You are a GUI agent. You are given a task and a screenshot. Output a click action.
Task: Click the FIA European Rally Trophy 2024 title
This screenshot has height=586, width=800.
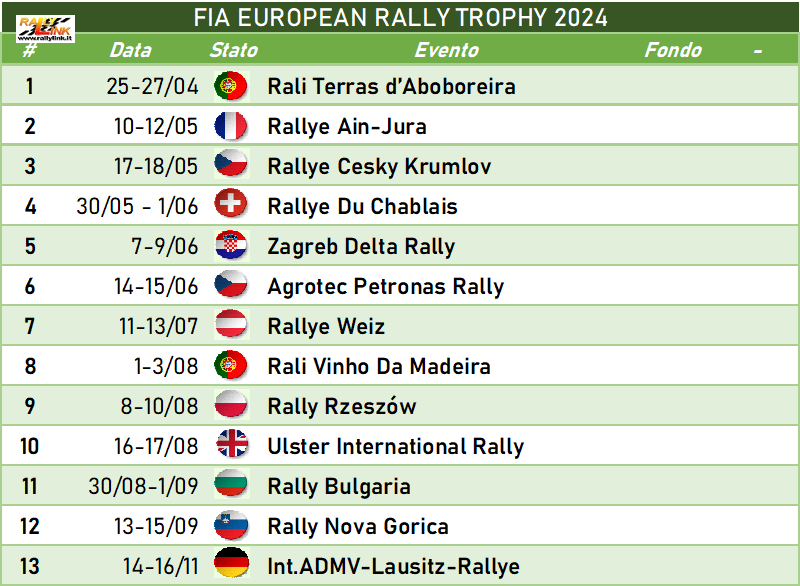tap(401, 18)
